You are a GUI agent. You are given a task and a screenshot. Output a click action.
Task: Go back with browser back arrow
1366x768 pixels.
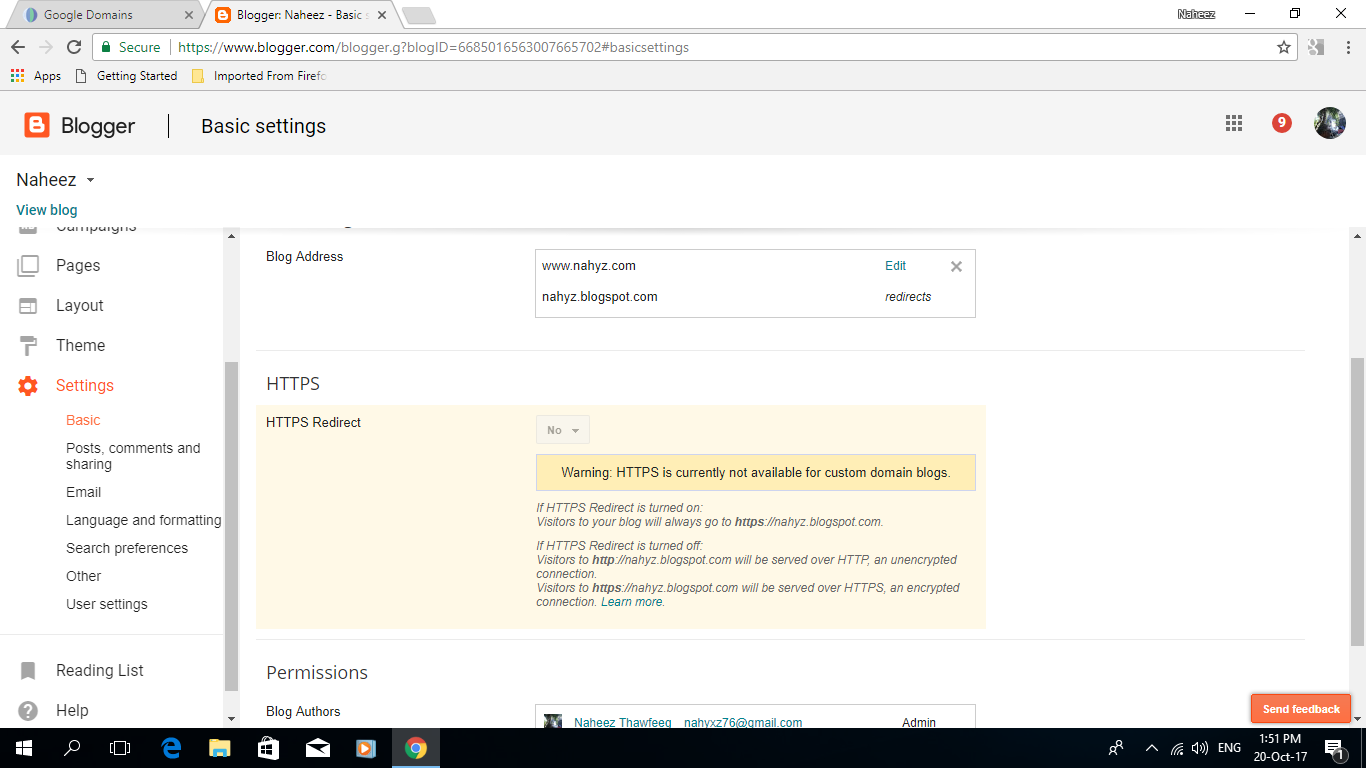pyautogui.click(x=18, y=47)
